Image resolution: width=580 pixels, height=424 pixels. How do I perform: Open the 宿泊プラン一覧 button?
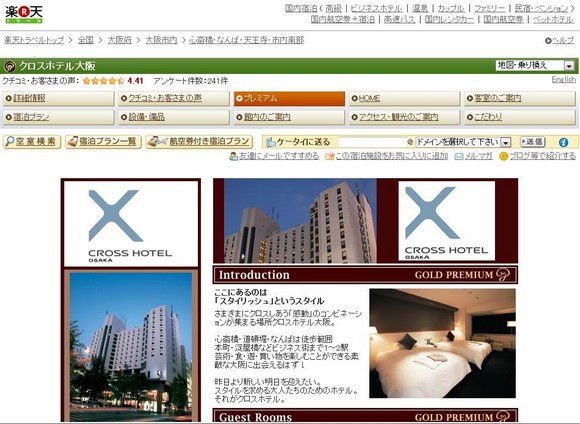103,142
